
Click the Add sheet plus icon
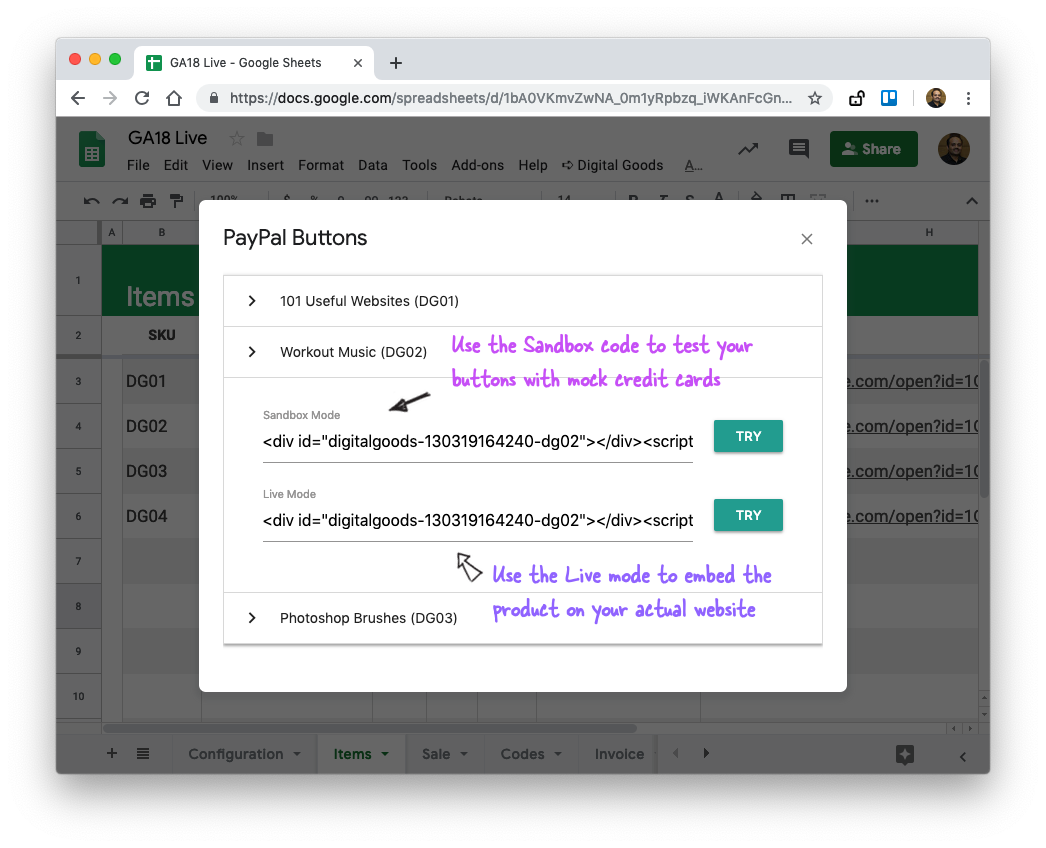click(x=111, y=753)
